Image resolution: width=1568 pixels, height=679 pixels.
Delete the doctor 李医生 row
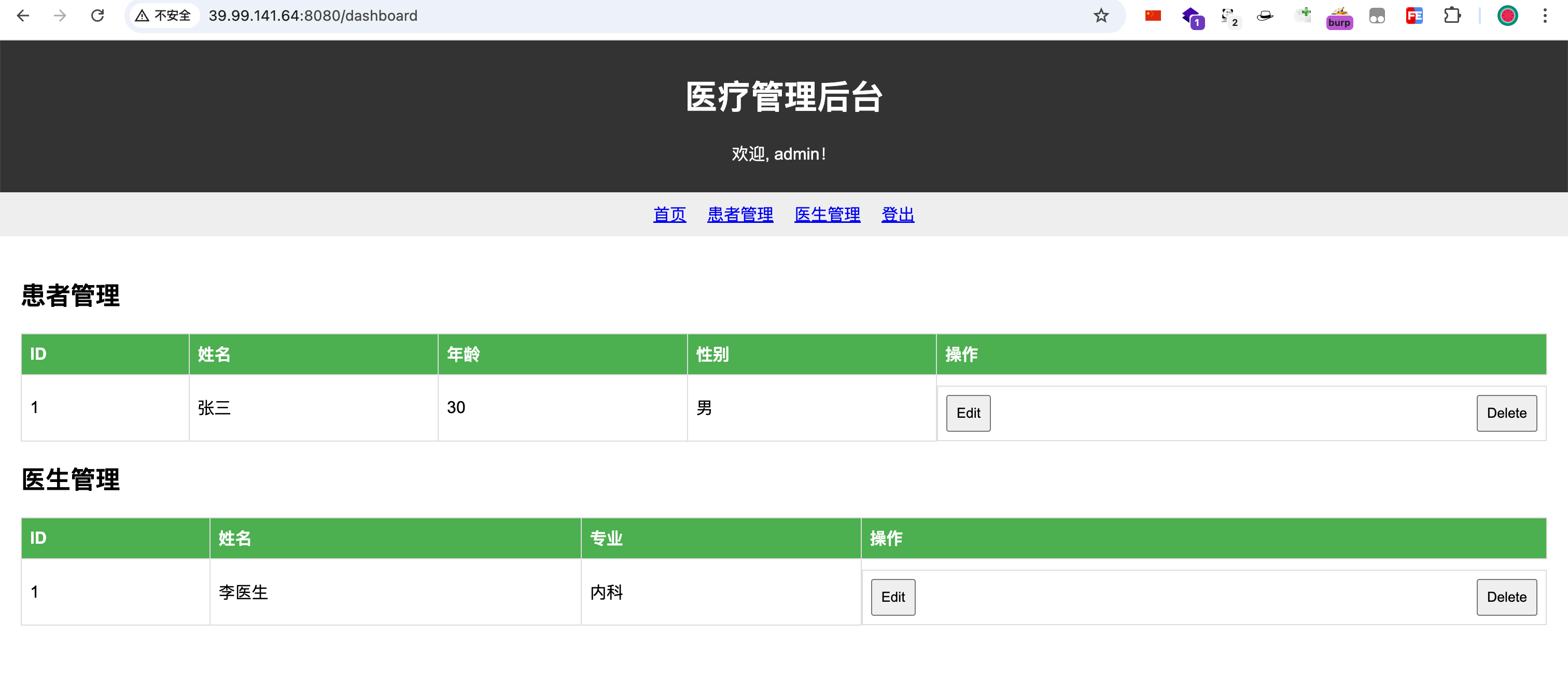click(x=1505, y=597)
